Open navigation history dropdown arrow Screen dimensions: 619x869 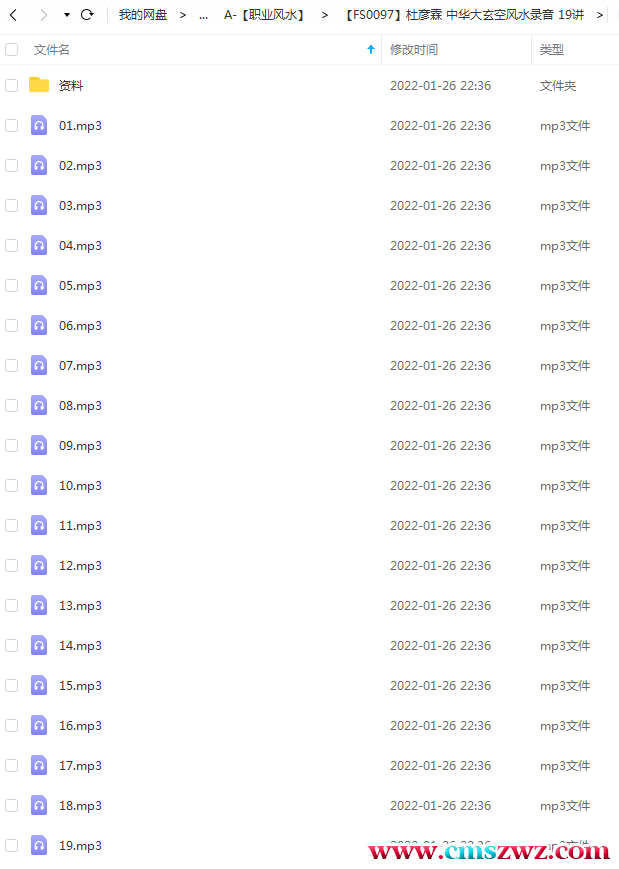66,15
